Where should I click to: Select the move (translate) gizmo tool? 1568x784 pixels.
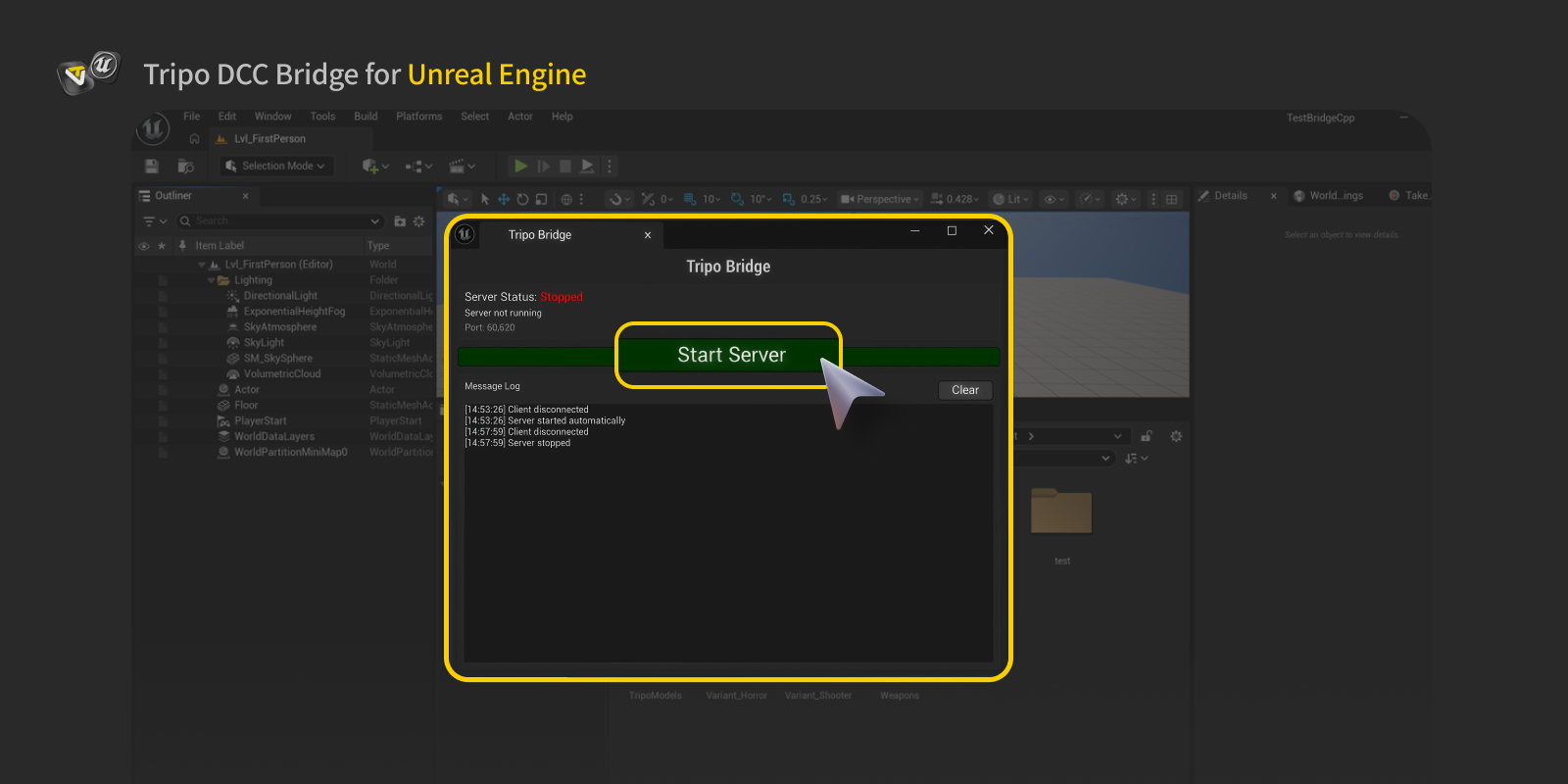coord(504,199)
